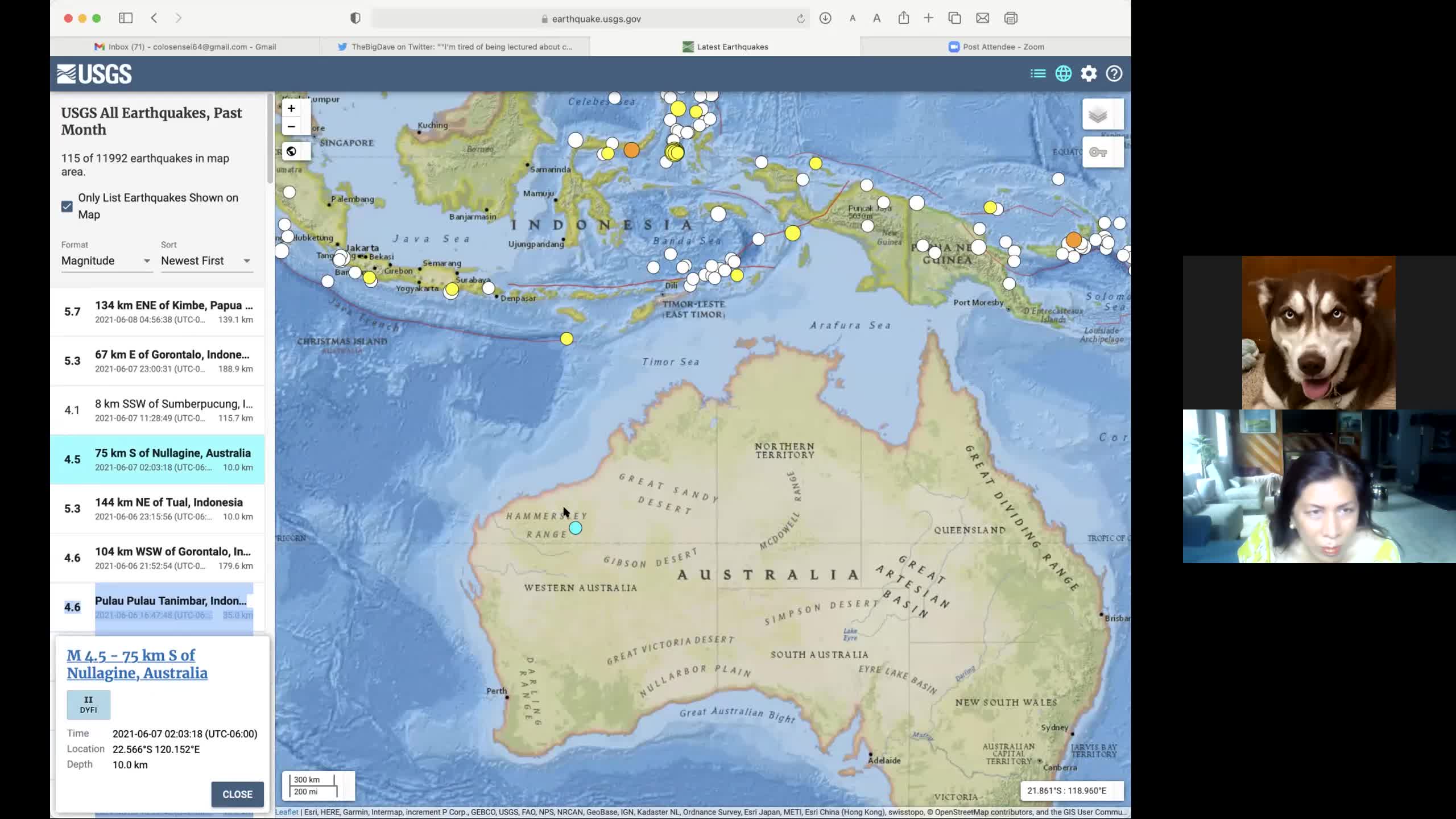Image resolution: width=1456 pixels, height=819 pixels.
Task: Open the earthquake list icon in header
Action: tap(1038, 73)
